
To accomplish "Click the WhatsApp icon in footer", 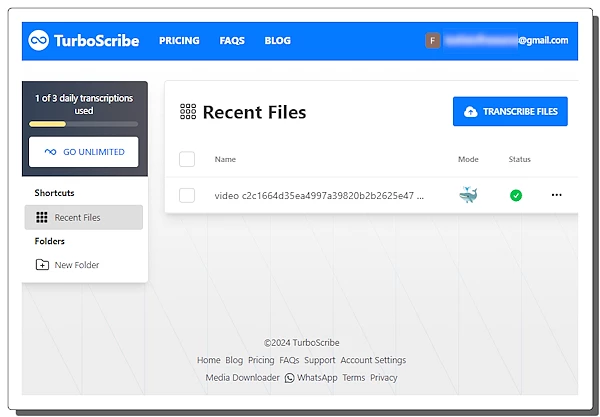I will pyautogui.click(x=290, y=378).
